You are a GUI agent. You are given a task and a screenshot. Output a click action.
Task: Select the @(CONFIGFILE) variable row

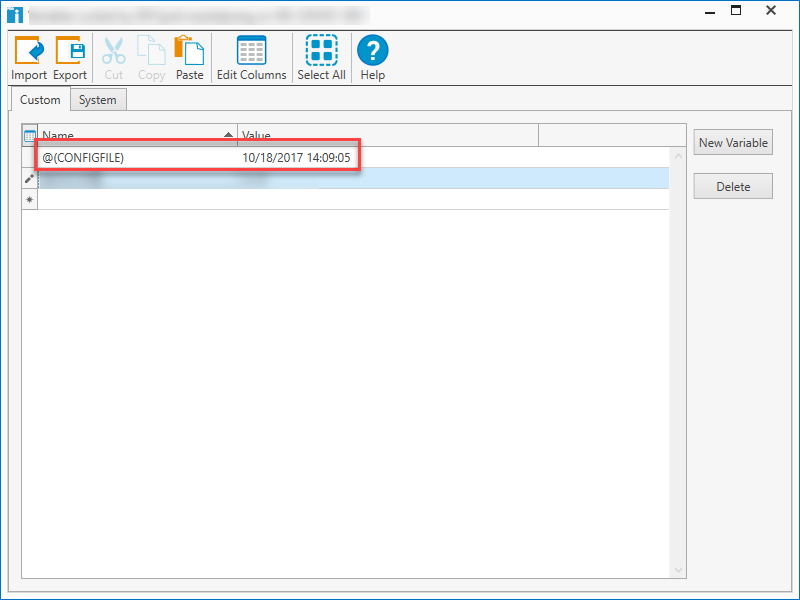coord(150,157)
